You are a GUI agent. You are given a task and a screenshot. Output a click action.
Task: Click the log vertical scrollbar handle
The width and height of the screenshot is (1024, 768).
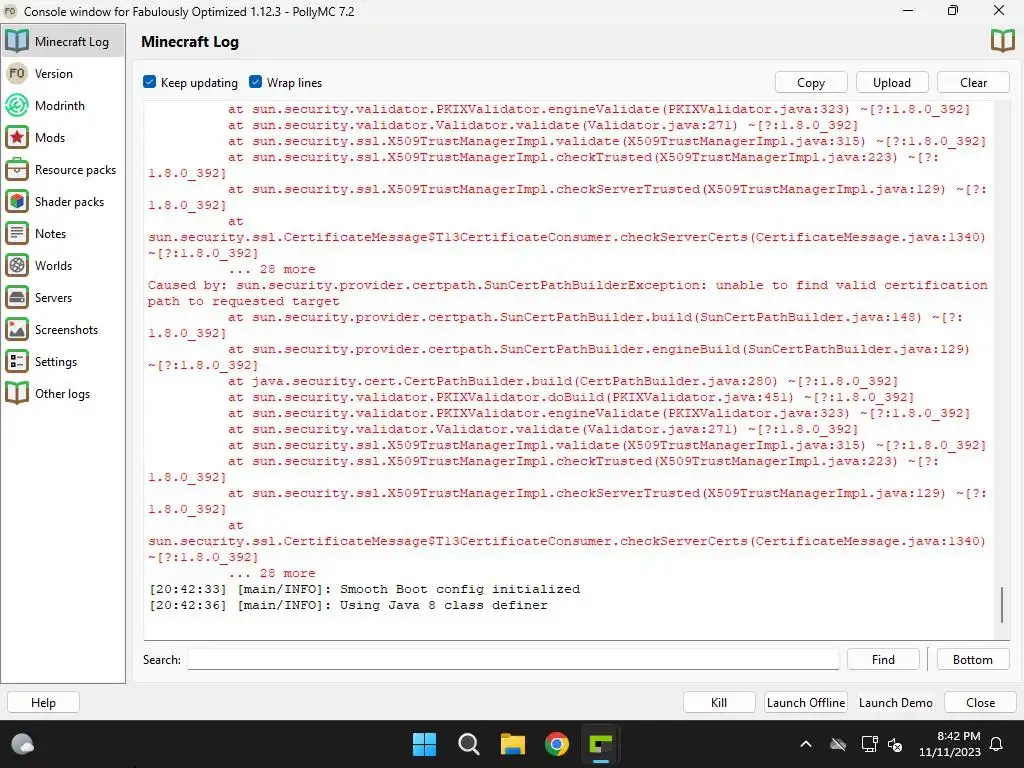tap(1002, 605)
